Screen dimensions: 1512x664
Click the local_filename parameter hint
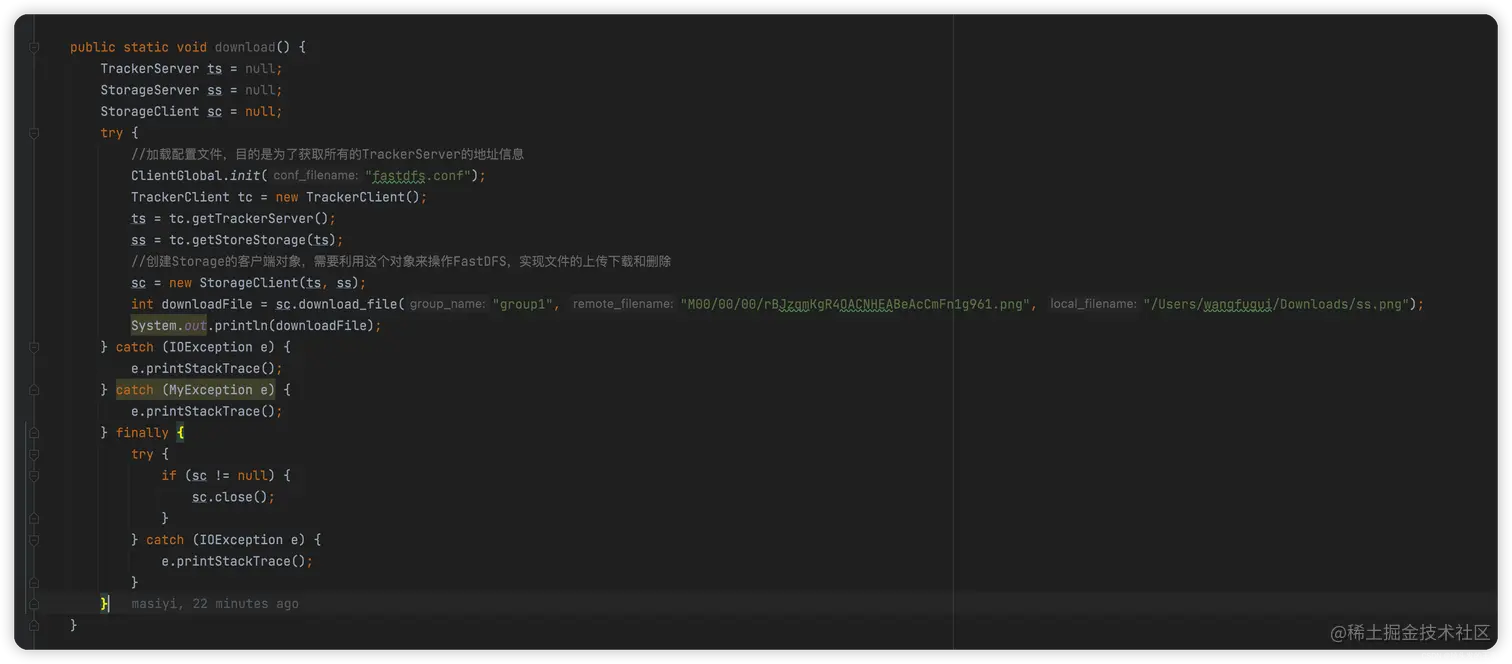coord(1093,304)
